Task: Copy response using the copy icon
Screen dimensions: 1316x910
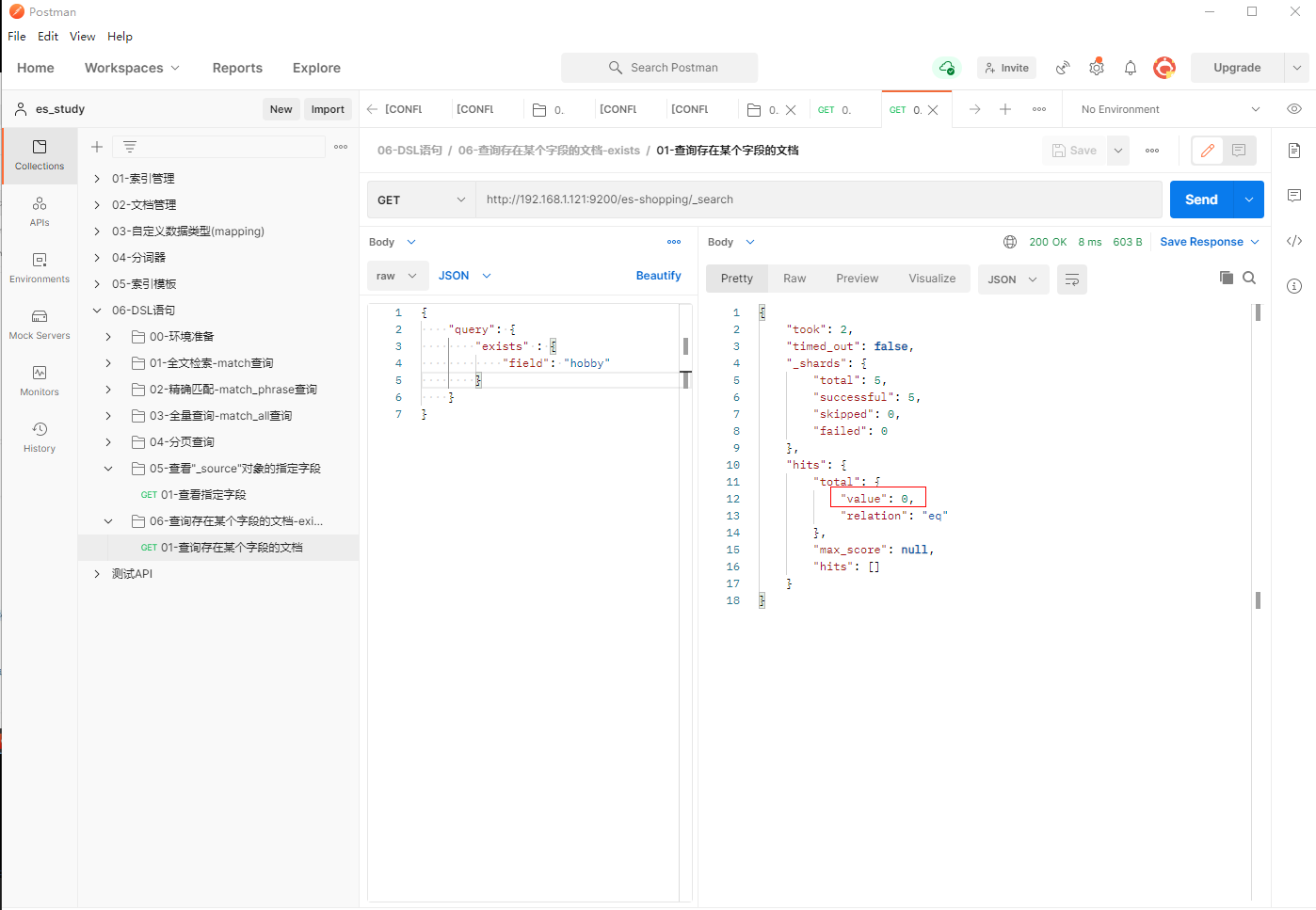Action: coord(1226,278)
